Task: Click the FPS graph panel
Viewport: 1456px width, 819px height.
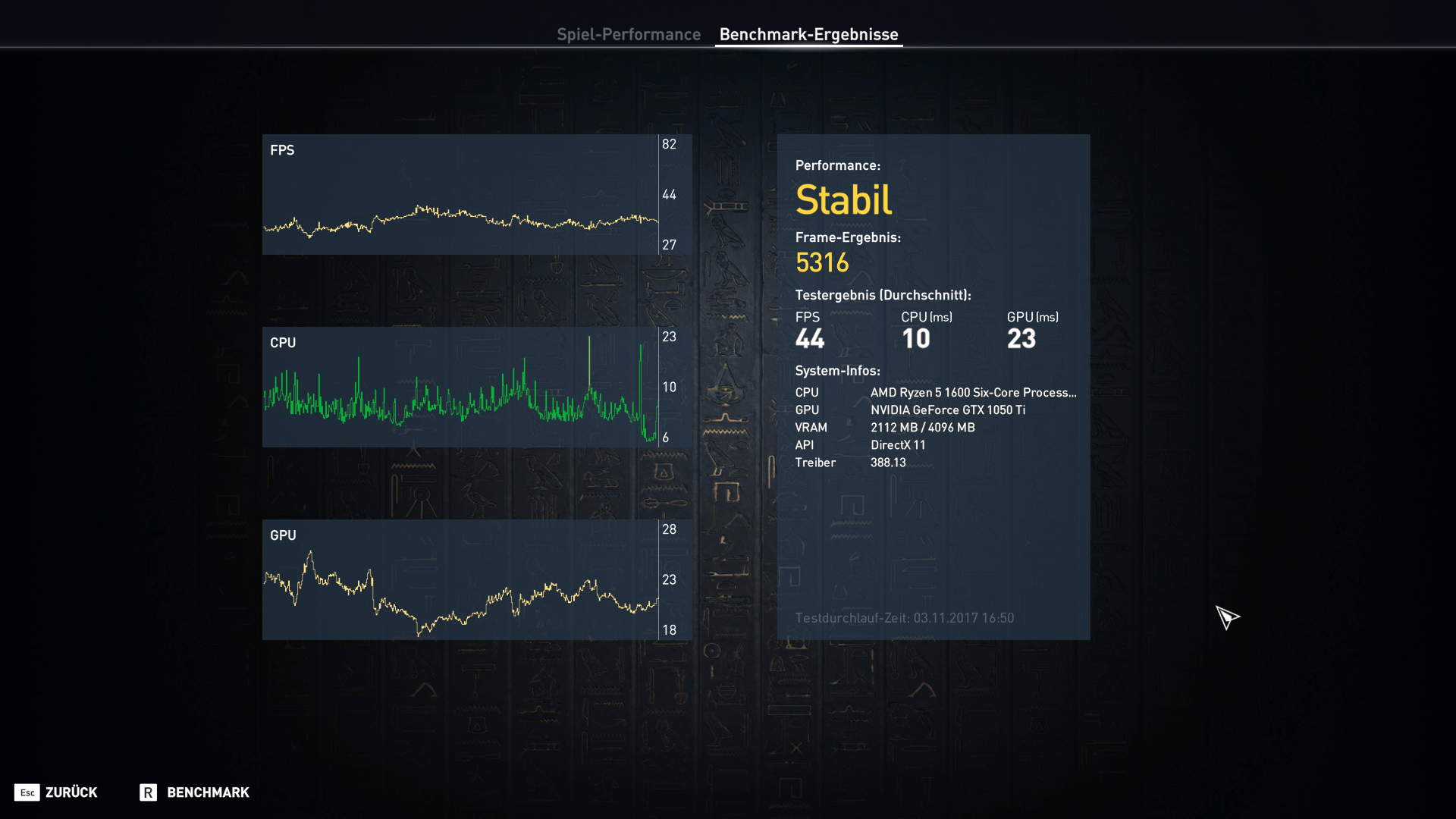Action: pos(460,195)
